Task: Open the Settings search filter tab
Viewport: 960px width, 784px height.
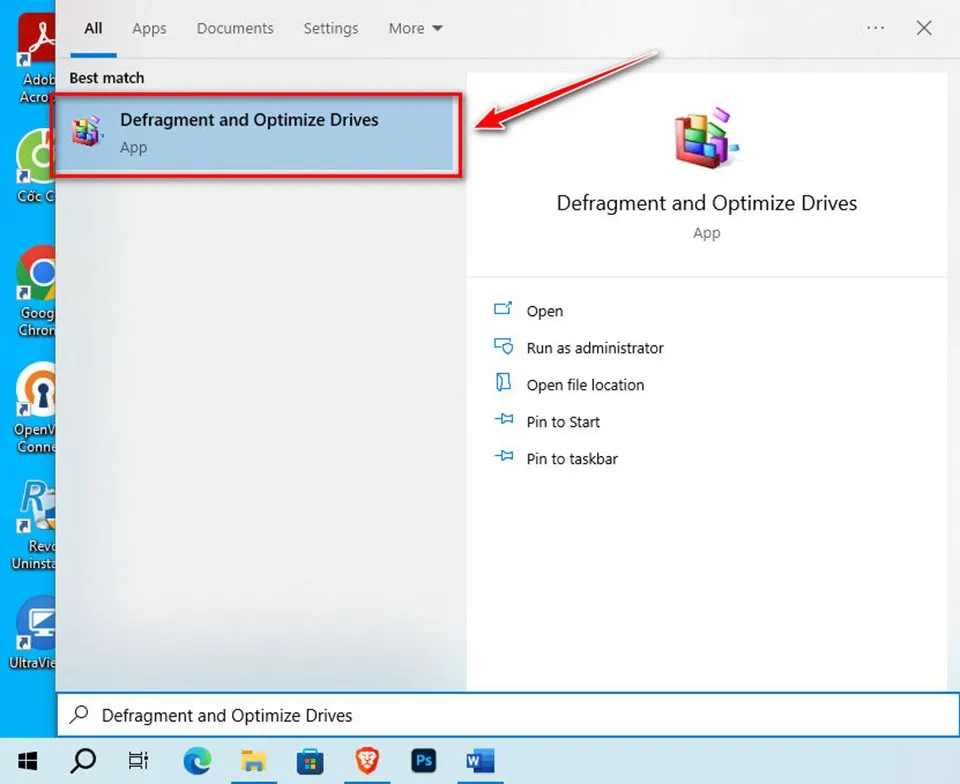Action: pos(331,28)
